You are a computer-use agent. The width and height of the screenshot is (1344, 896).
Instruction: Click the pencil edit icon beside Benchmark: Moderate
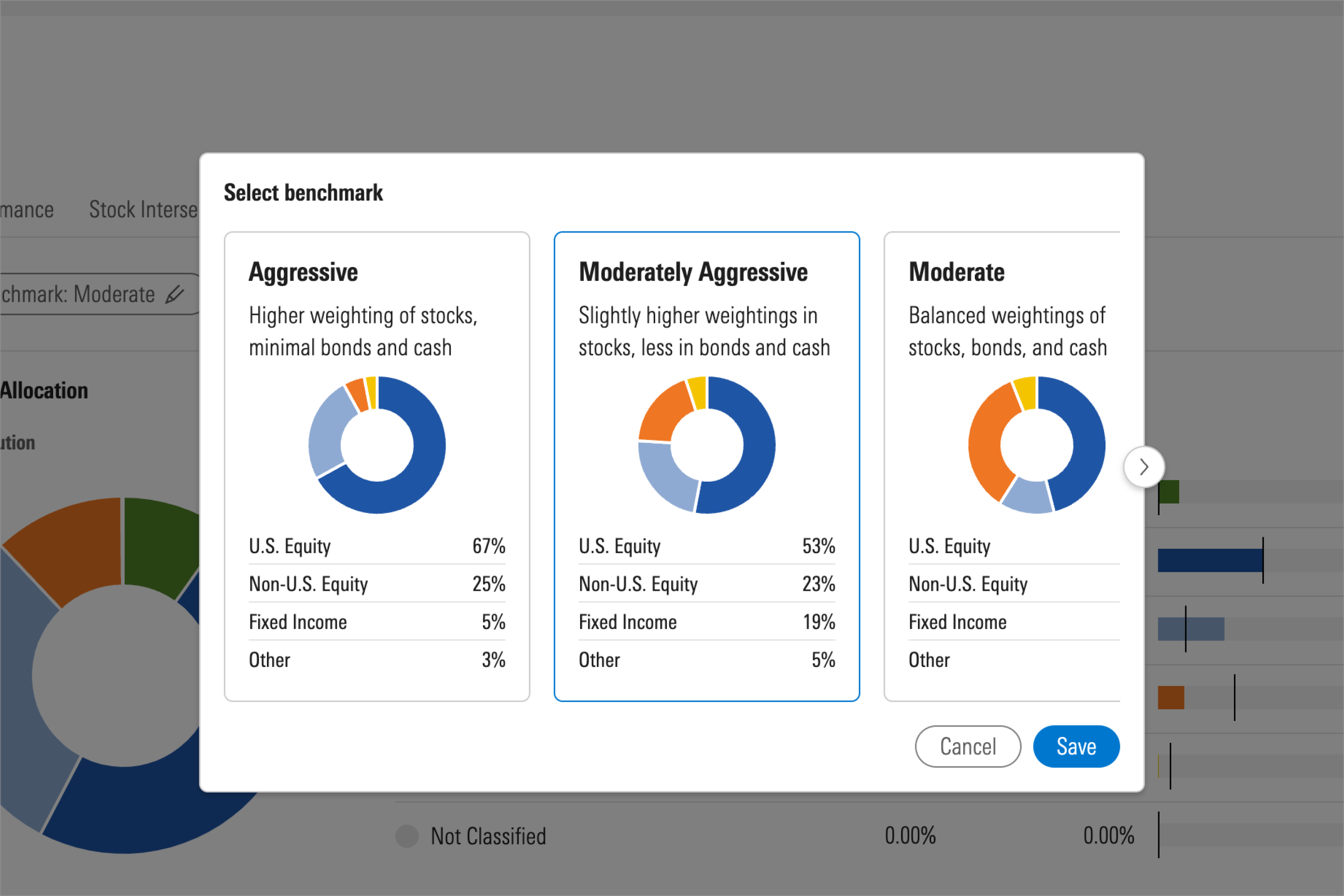point(175,294)
